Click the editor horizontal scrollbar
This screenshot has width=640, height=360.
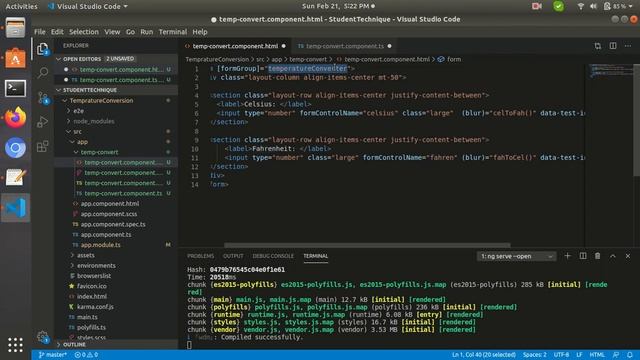click(367, 245)
